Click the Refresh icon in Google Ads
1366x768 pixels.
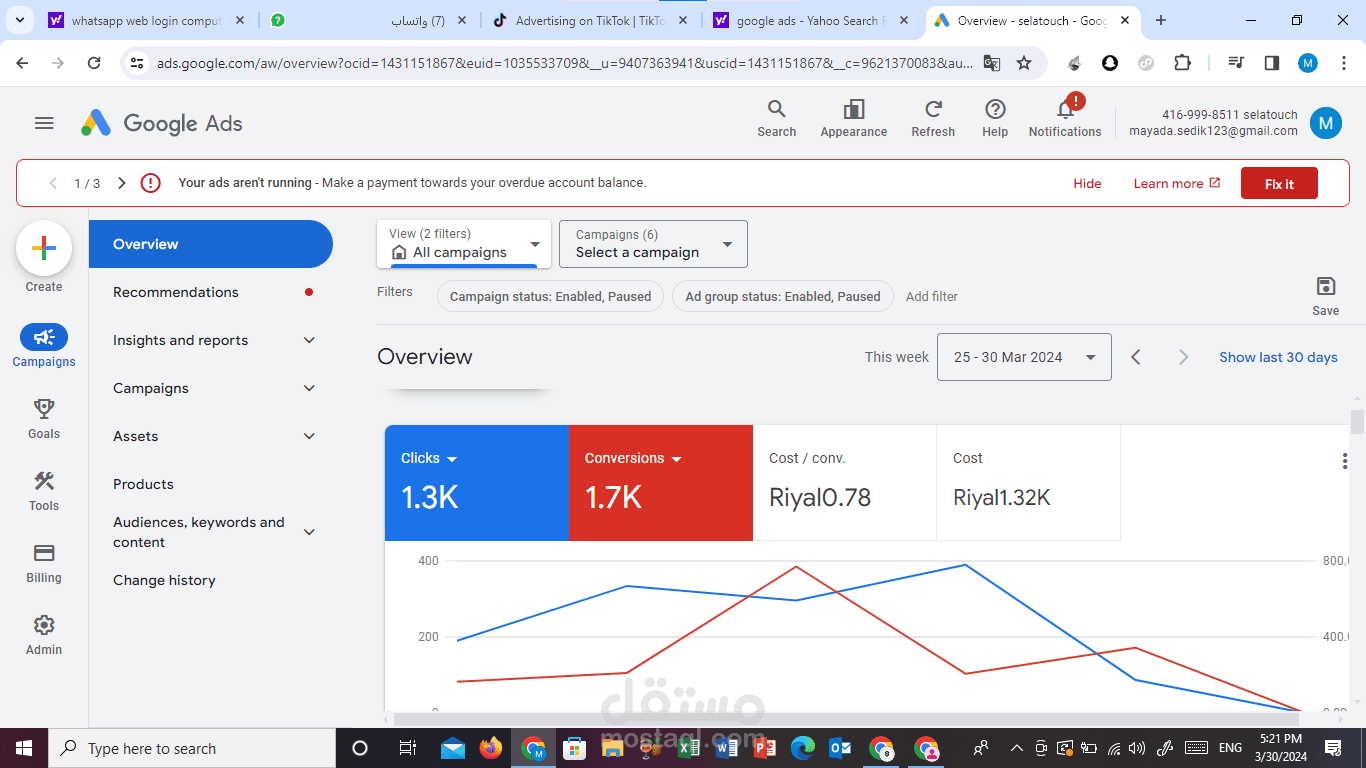point(933,118)
